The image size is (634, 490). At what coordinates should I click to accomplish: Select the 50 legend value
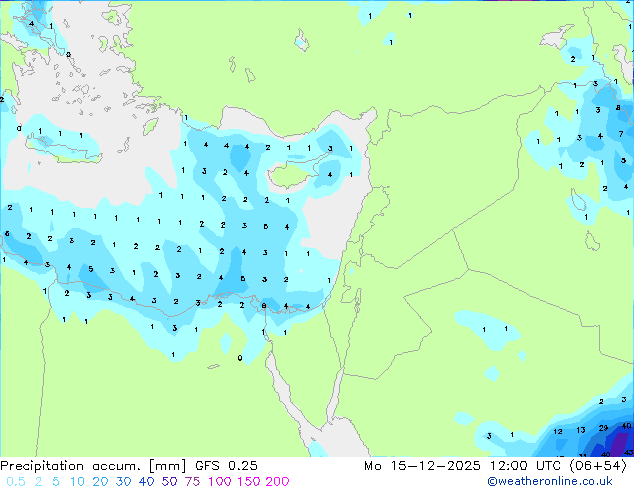169,482
